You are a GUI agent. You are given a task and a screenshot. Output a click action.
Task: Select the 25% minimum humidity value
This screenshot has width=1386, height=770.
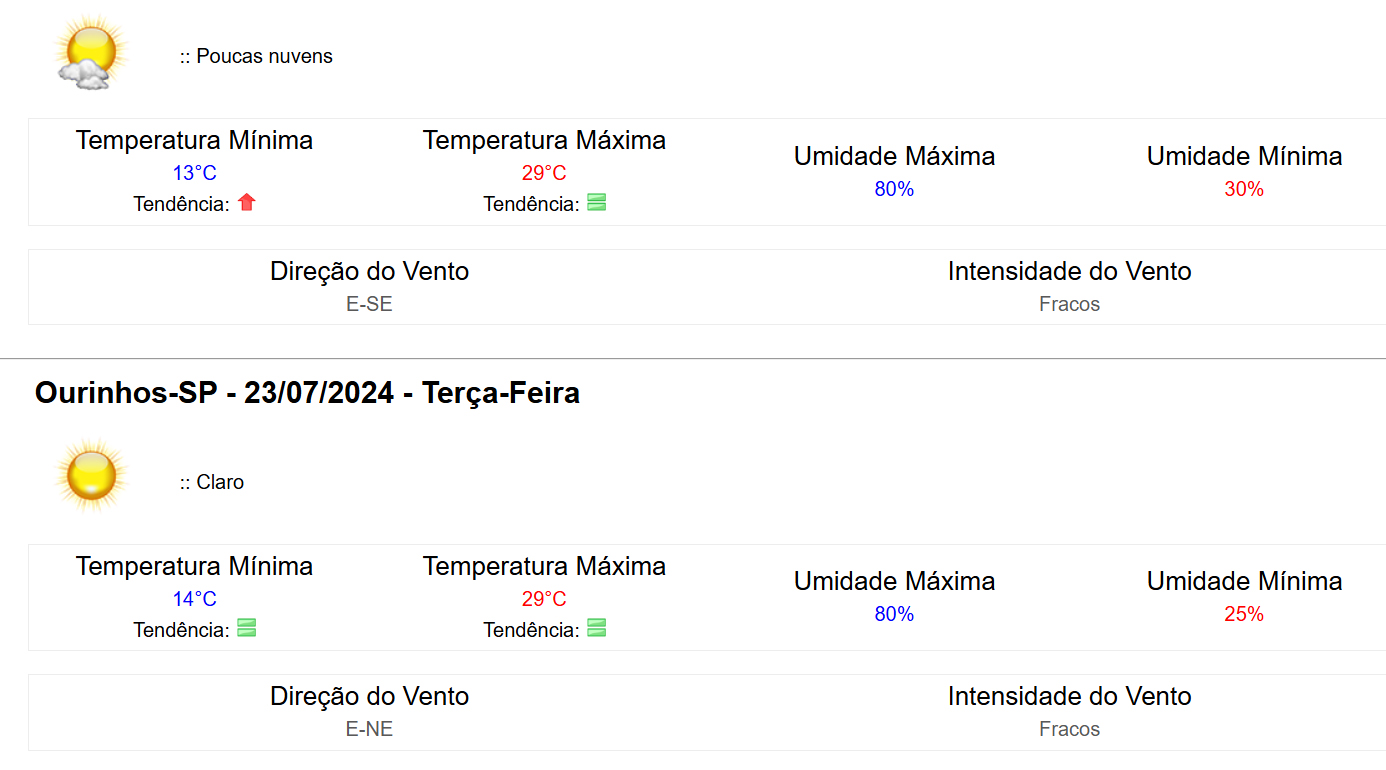pyautogui.click(x=1244, y=614)
